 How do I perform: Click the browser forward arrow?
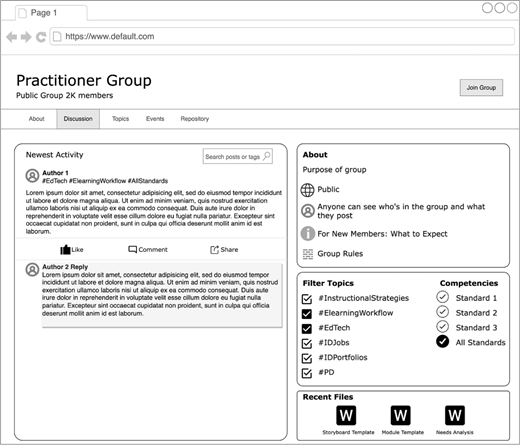pos(26,37)
